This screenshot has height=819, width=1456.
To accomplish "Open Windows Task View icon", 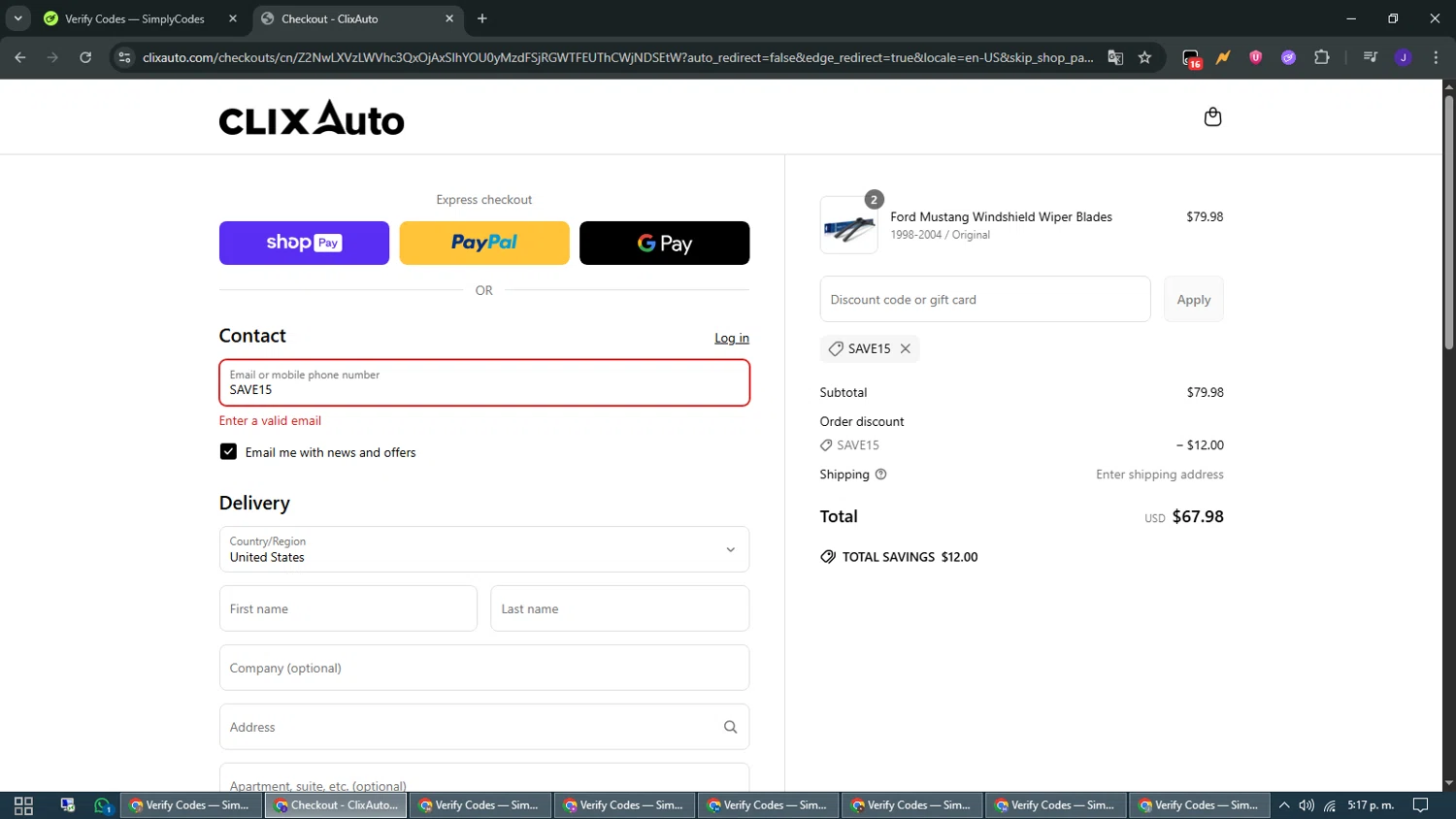I will tap(23, 805).
